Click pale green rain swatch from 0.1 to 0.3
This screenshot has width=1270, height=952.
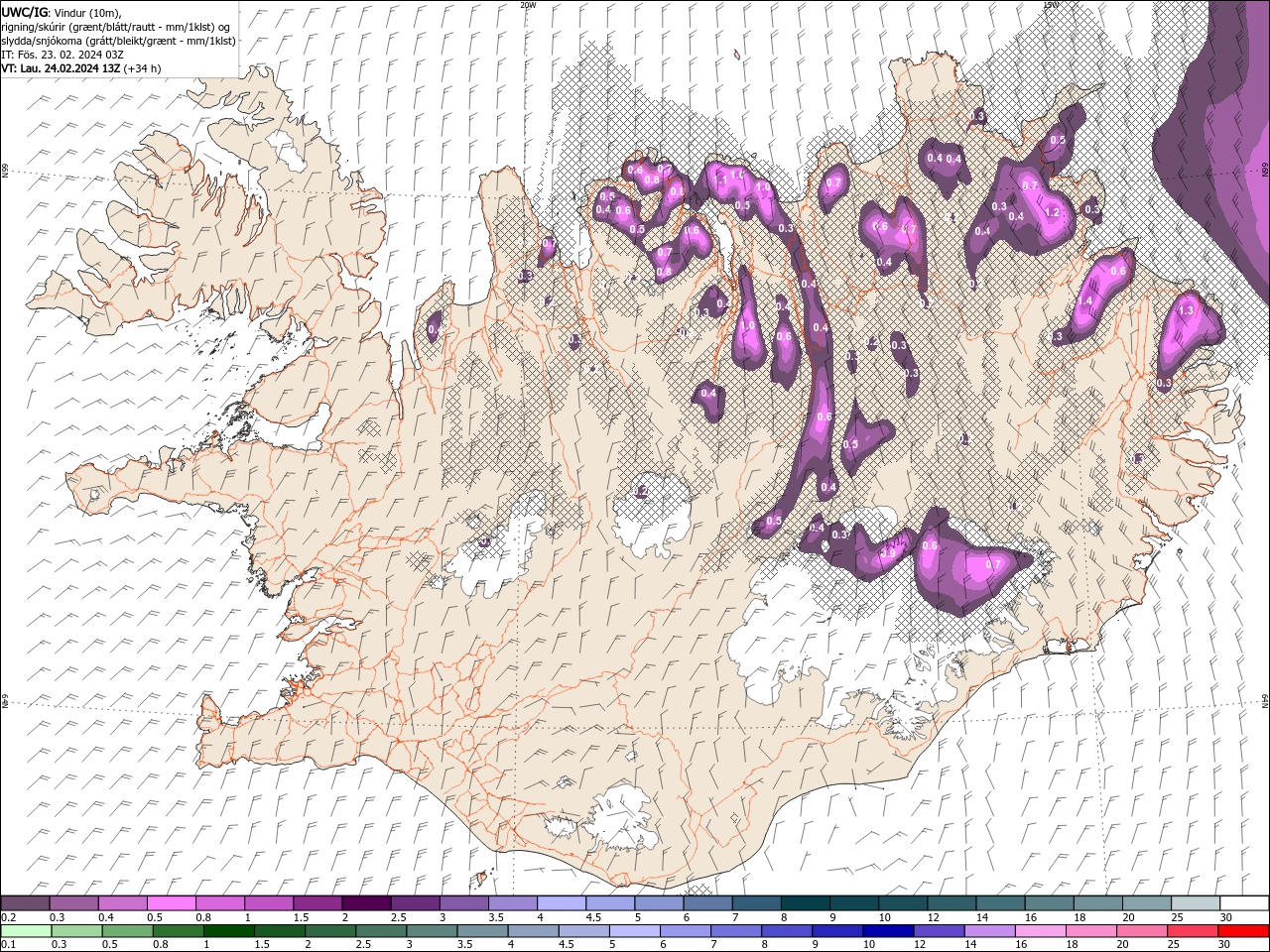pyautogui.click(x=25, y=931)
